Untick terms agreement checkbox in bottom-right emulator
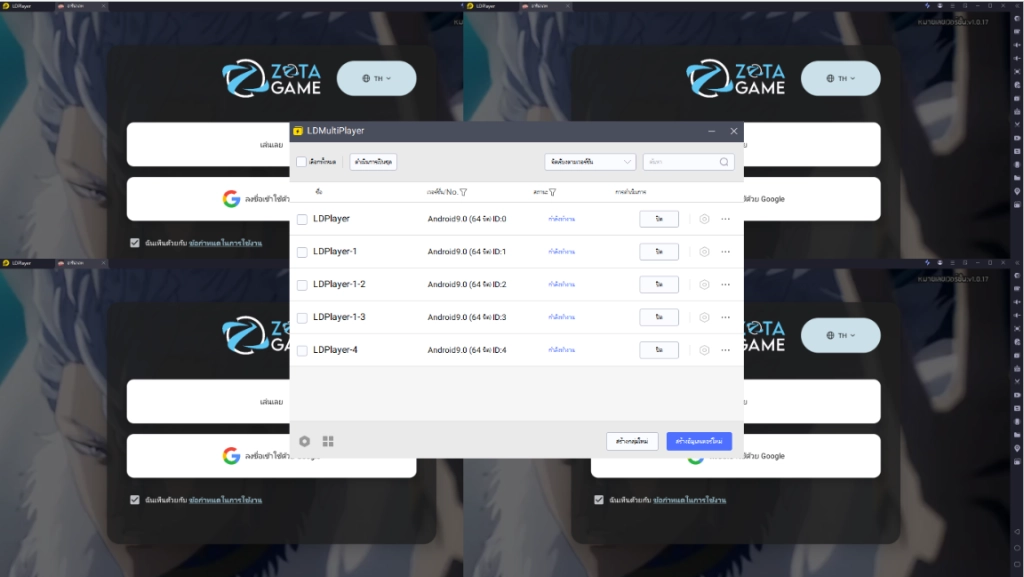The height and width of the screenshot is (577, 1024). click(599, 500)
